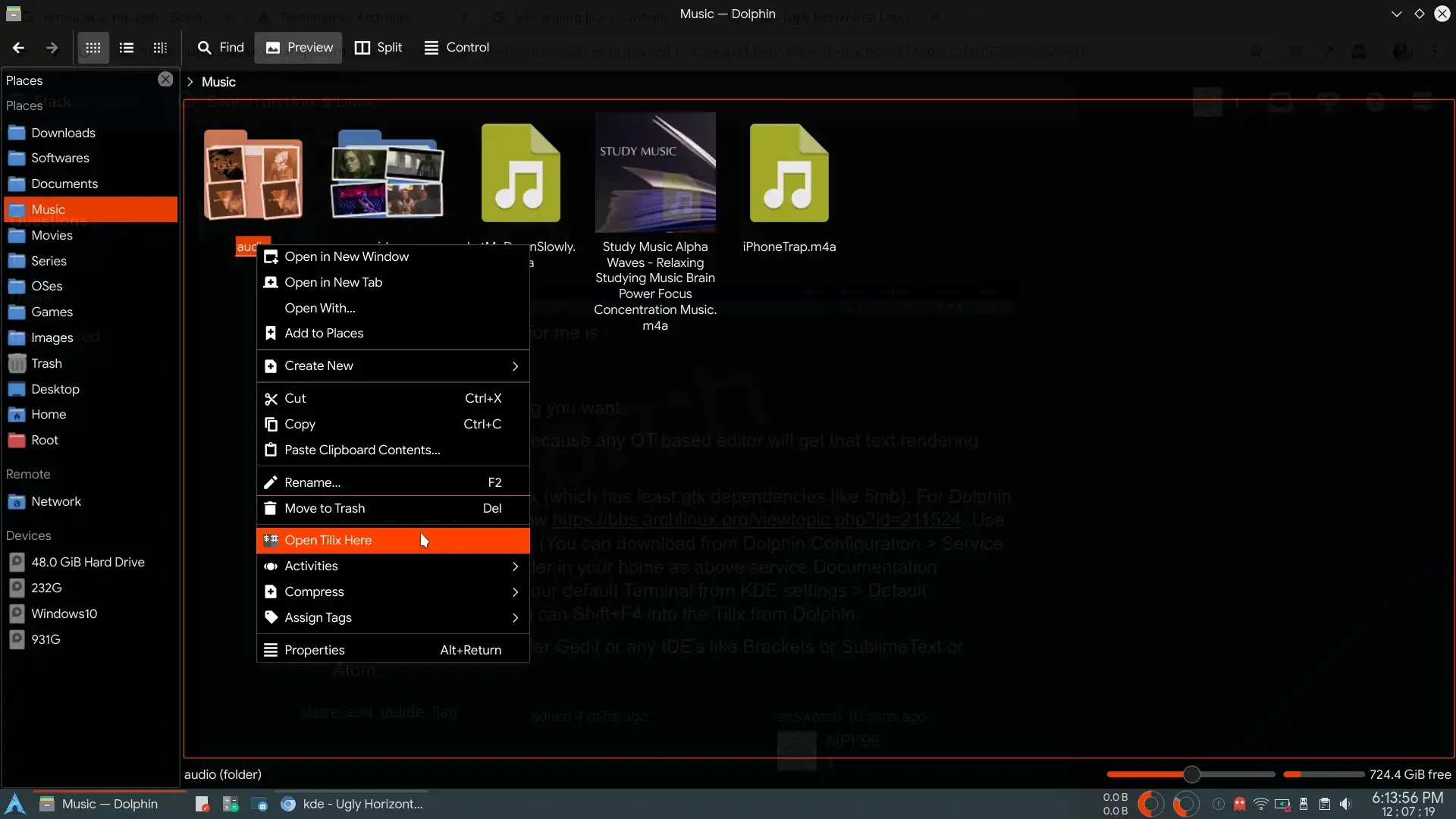1456x819 pixels.
Task: Switch to details view mode
Action: pos(160,48)
